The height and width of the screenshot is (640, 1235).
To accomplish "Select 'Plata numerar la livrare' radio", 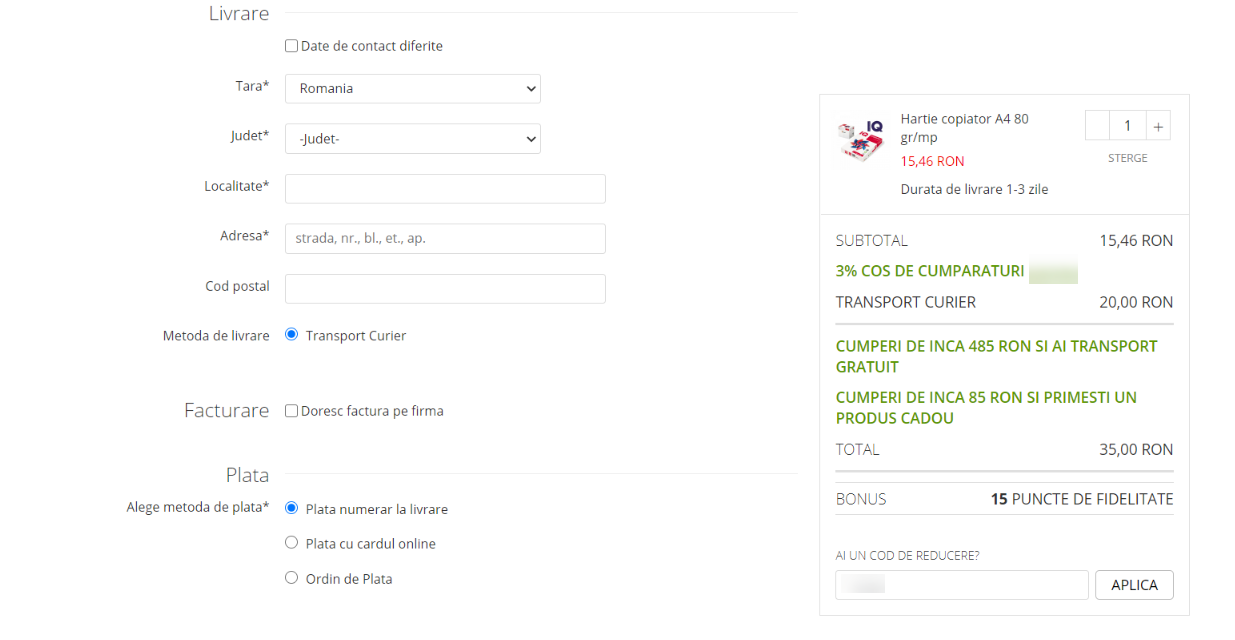I will tap(292, 508).
